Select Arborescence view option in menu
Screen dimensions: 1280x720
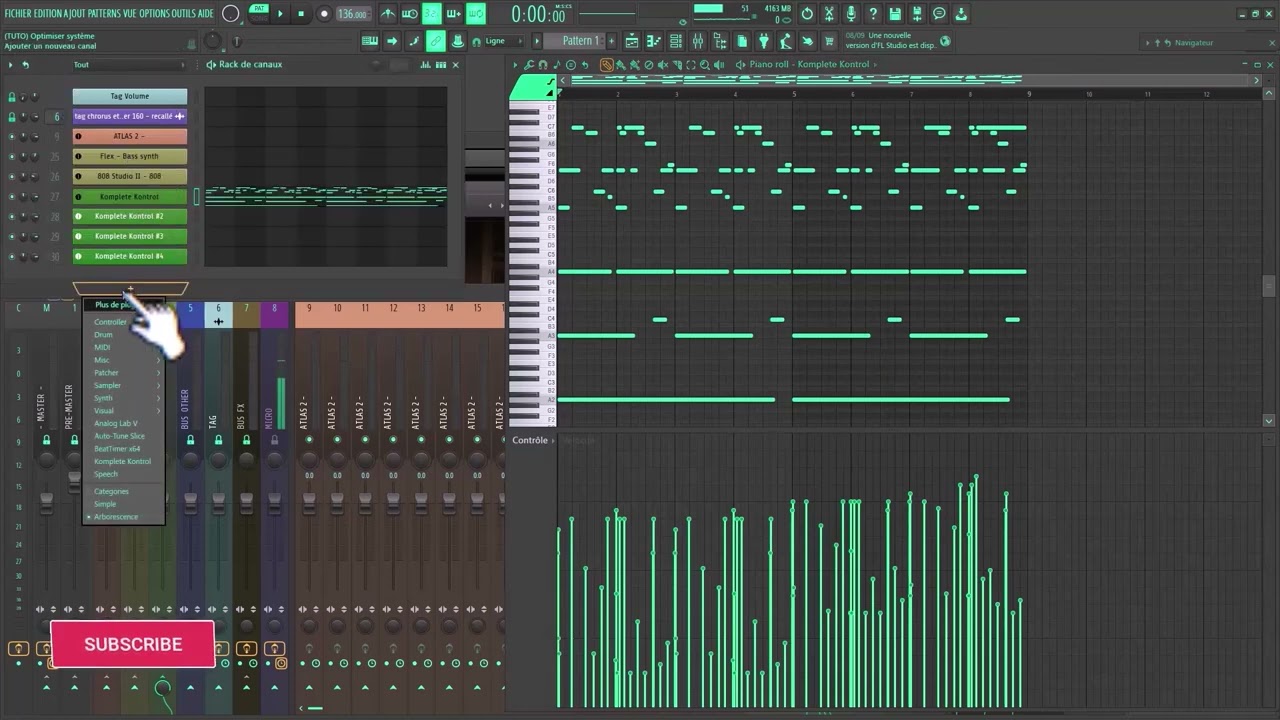(124, 517)
